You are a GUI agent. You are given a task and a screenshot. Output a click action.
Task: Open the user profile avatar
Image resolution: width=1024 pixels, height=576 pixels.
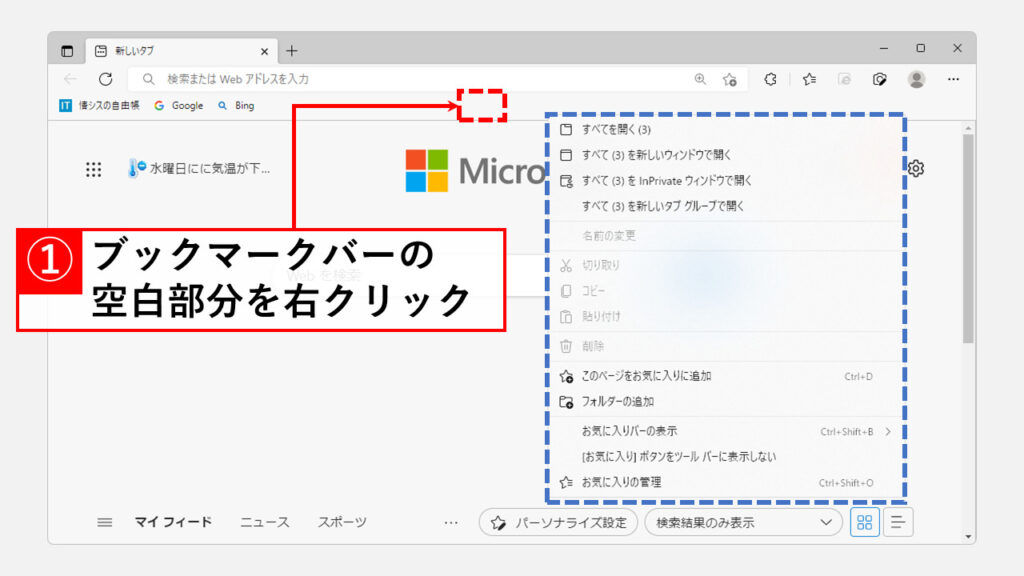point(916,79)
